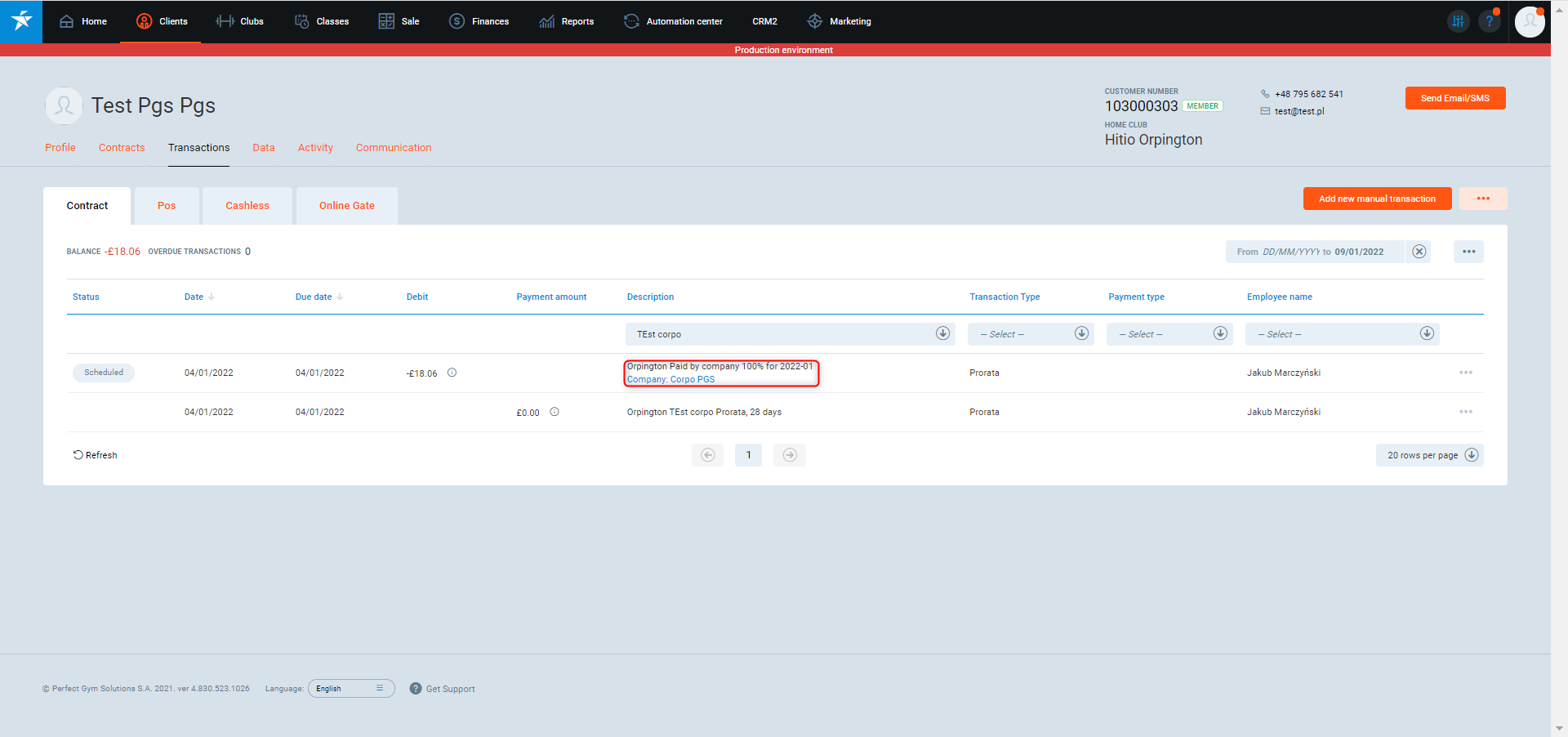The image size is (1568, 737).
Task: Click the Perfect Gym star logo
Action: coord(21,21)
